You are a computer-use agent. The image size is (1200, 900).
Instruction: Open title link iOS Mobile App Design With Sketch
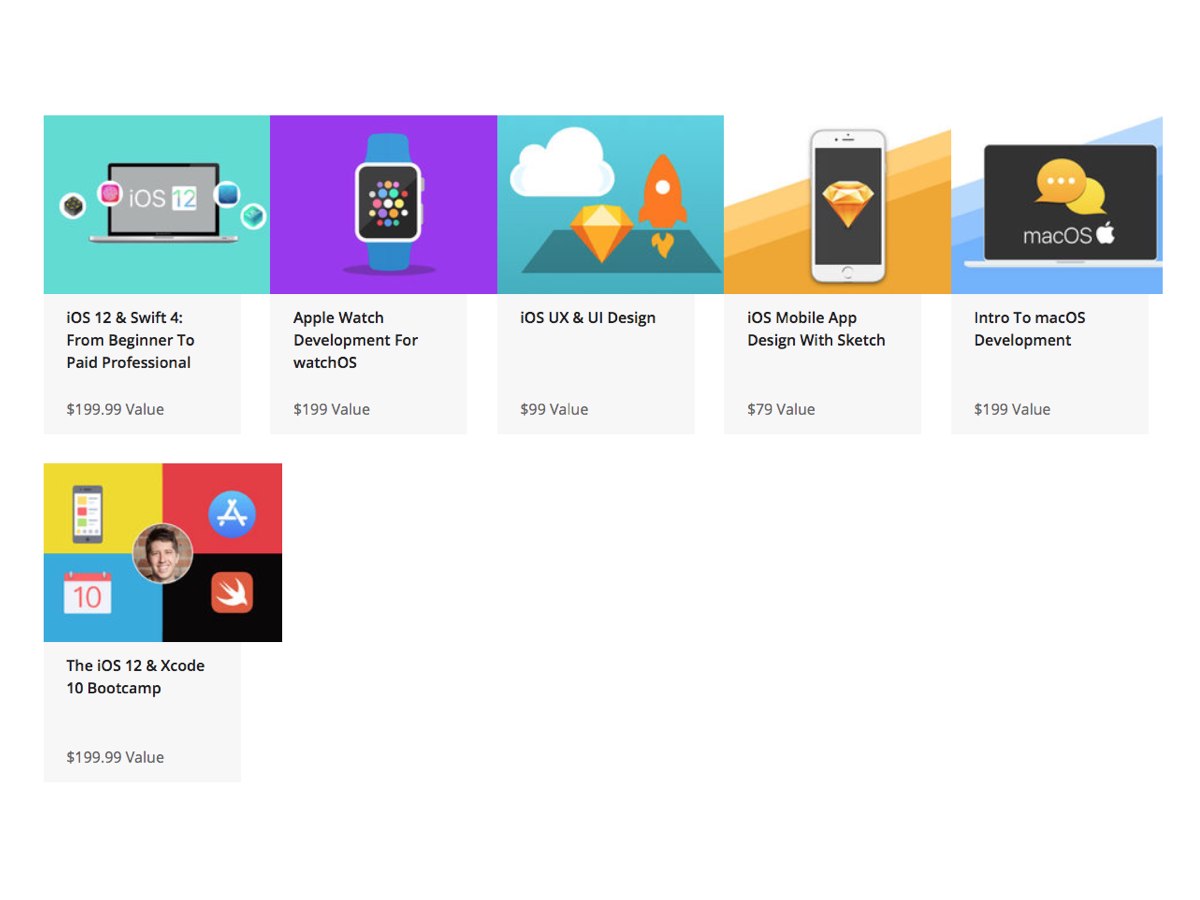click(x=816, y=329)
